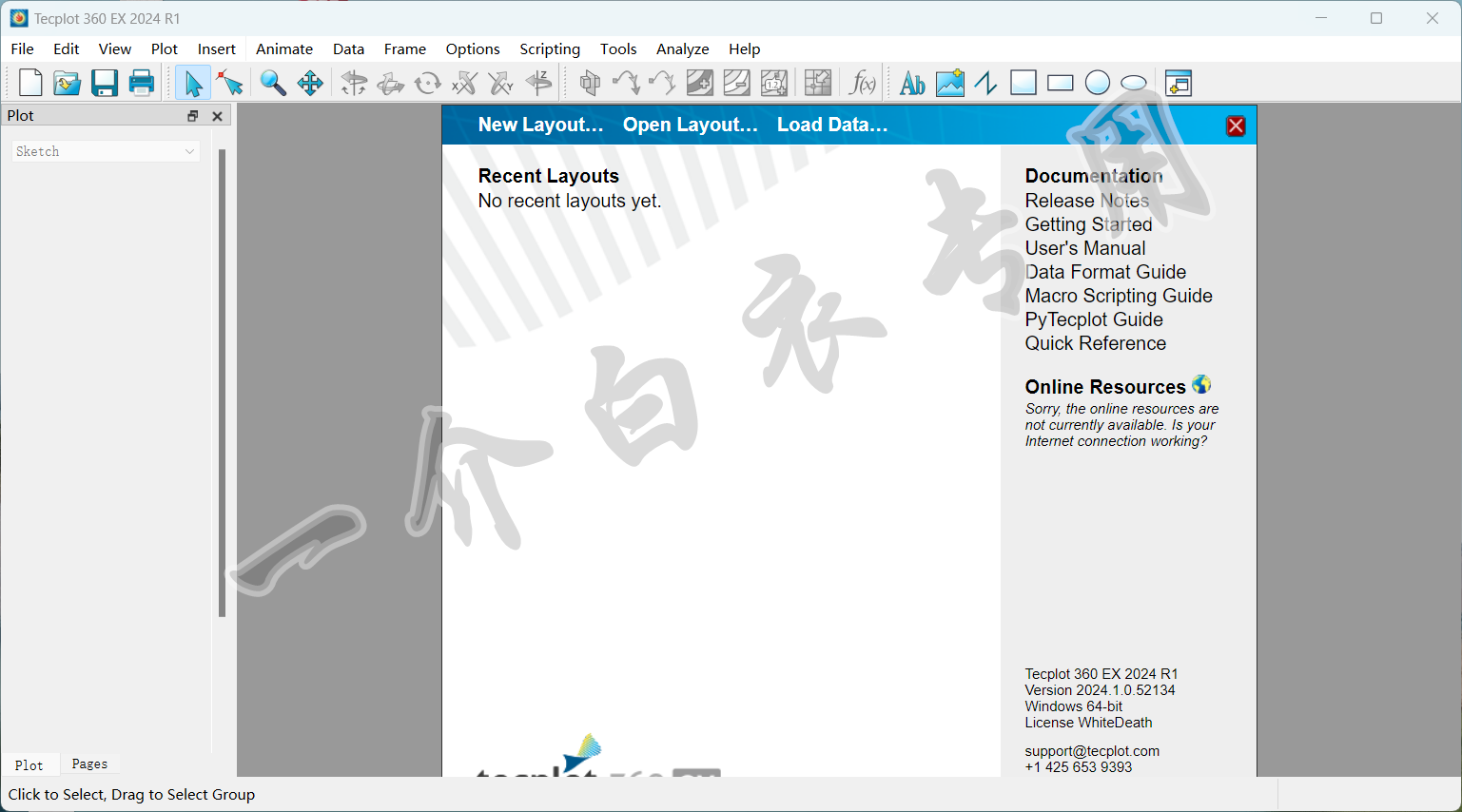This screenshot has height=812, width=1462.
Task: Select the ellipse drawing tool
Action: (x=1134, y=84)
